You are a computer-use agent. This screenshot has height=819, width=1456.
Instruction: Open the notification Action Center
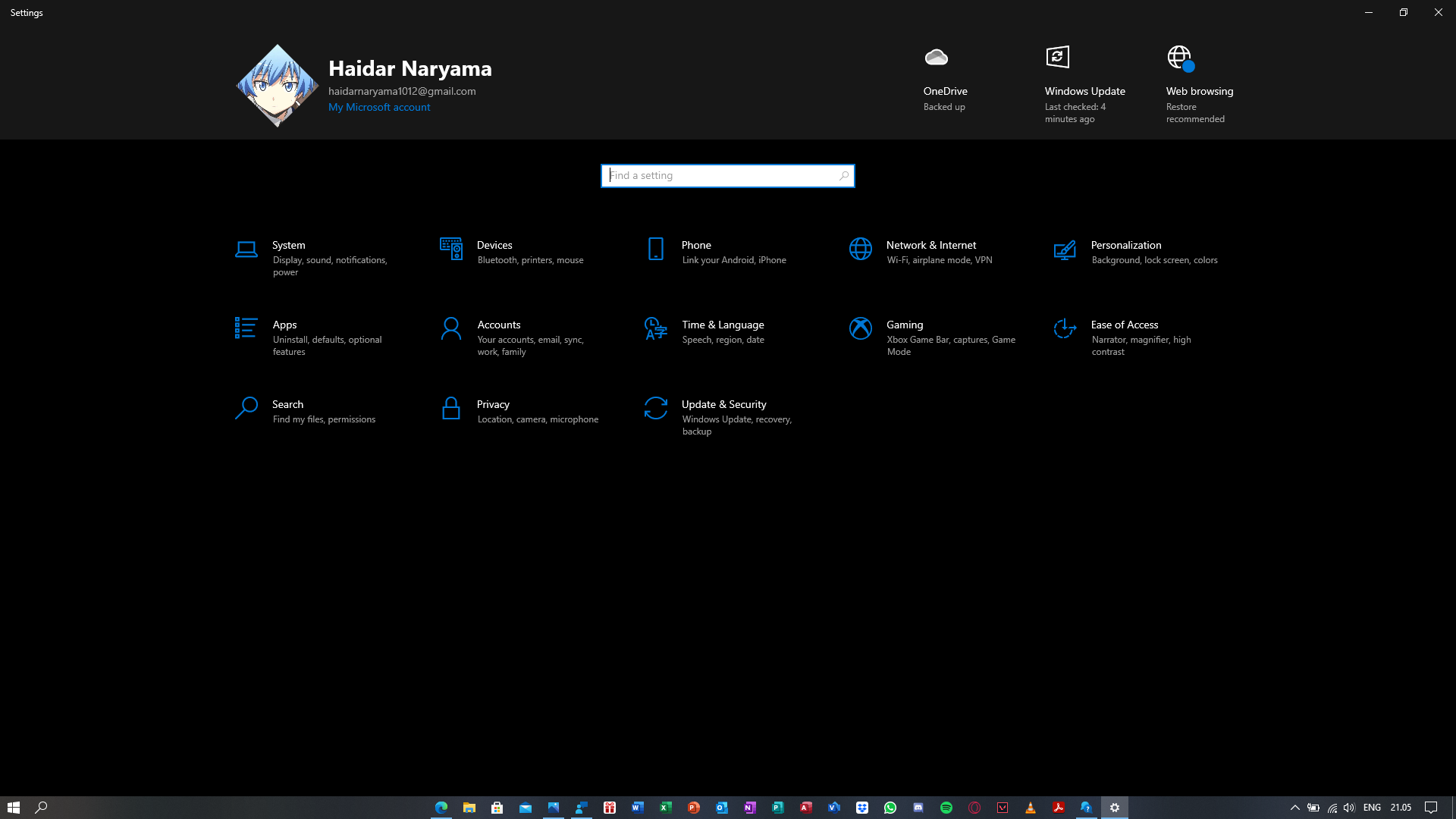coord(1431,808)
